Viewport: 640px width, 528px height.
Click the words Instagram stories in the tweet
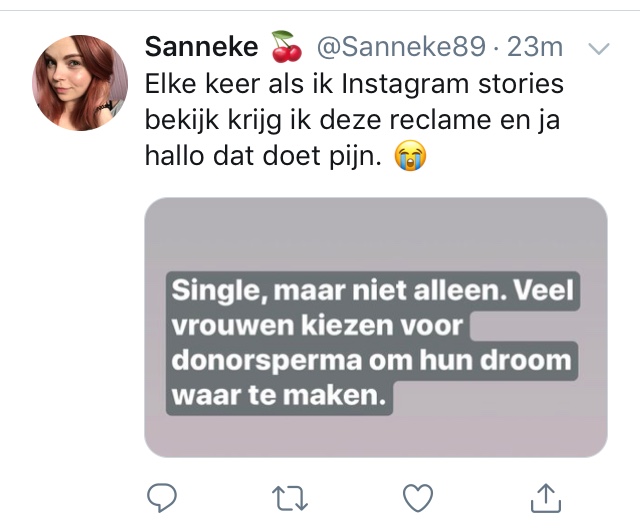pos(452,84)
